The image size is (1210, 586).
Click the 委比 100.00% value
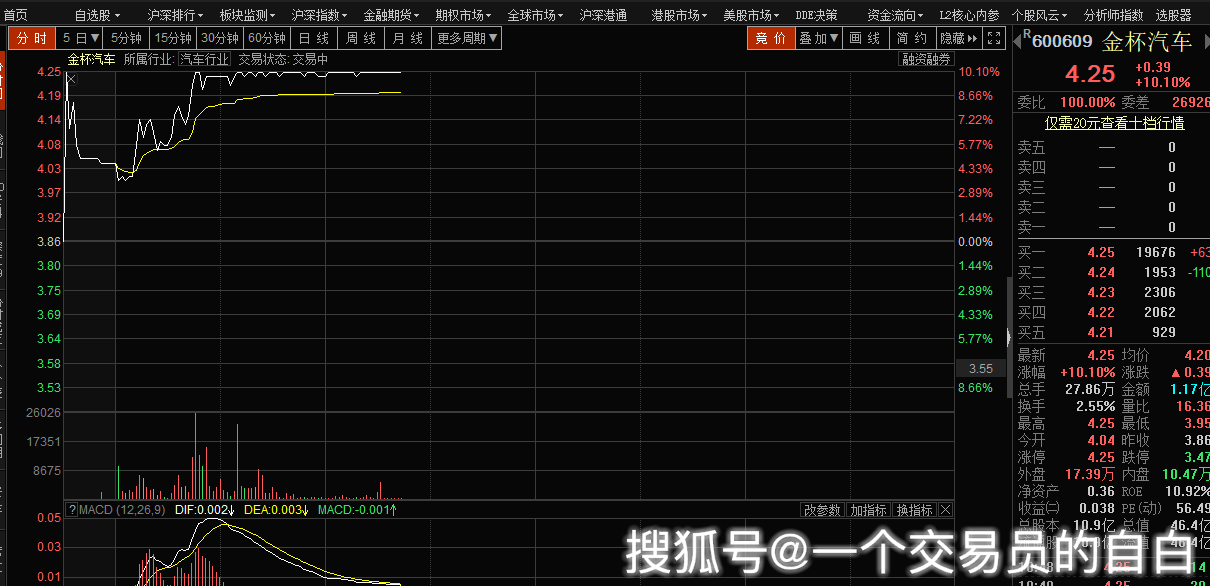pyautogui.click(x=1087, y=102)
